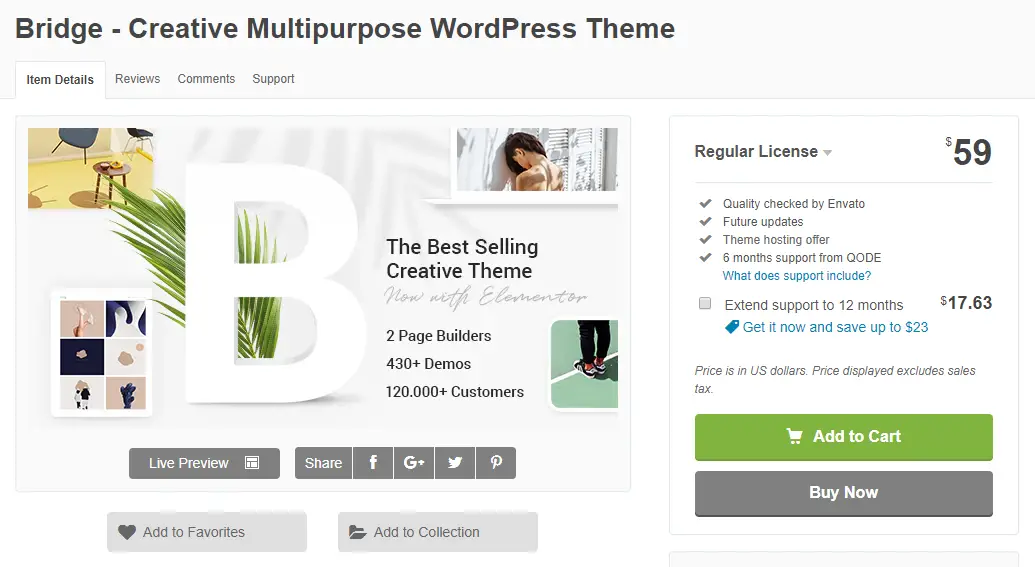This screenshot has height=567, width=1035.
Task: Click the heart icon for favorites
Action: pyautogui.click(x=127, y=532)
